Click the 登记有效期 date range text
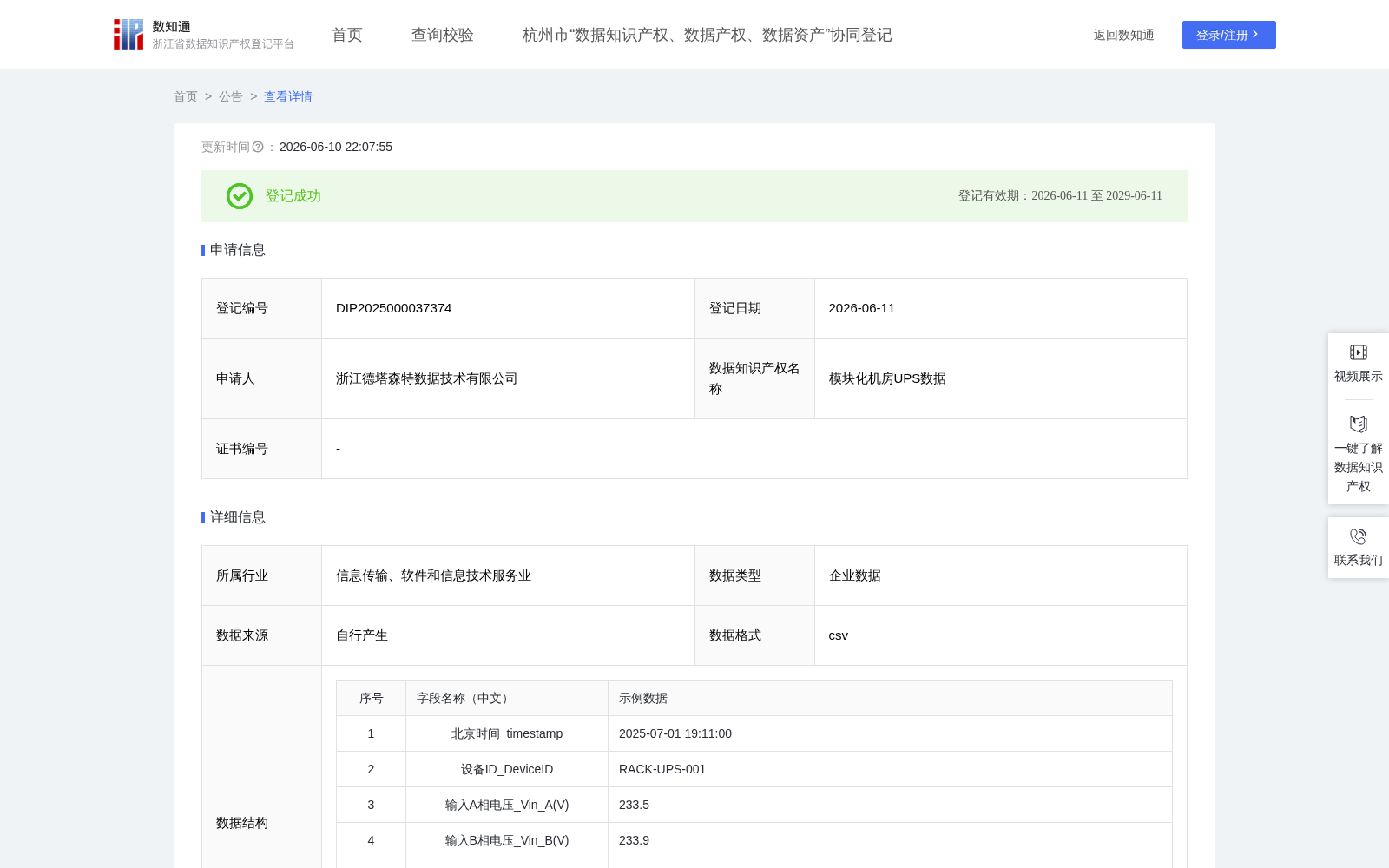The width and height of the screenshot is (1389, 868). click(x=1060, y=196)
